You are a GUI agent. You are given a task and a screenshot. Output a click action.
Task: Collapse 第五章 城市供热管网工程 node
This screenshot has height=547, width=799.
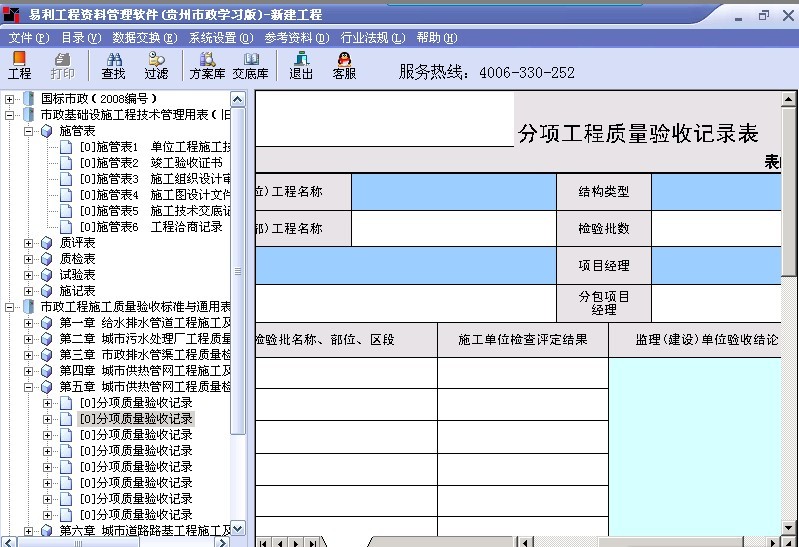tap(29, 387)
